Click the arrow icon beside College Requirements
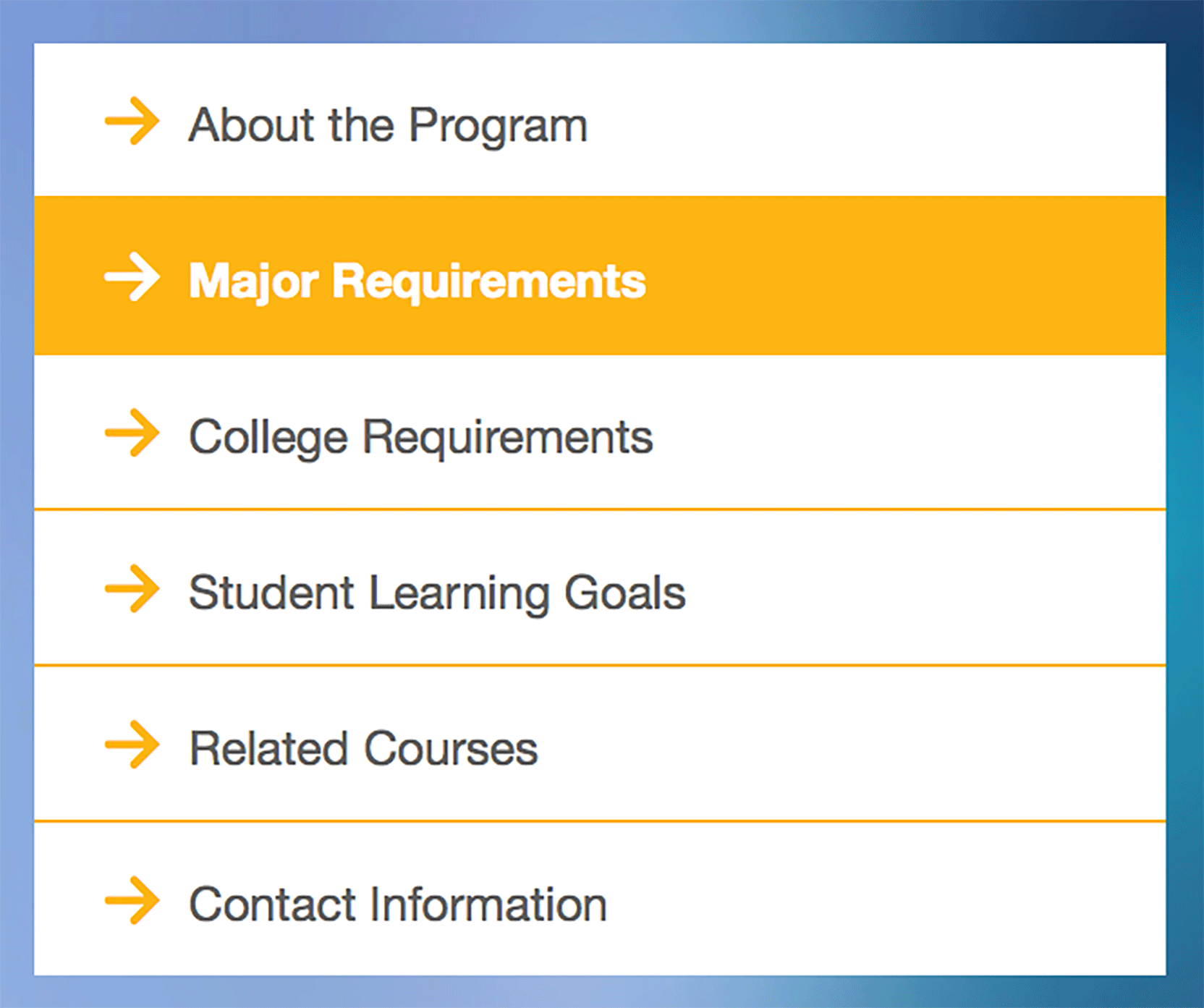 (x=132, y=433)
